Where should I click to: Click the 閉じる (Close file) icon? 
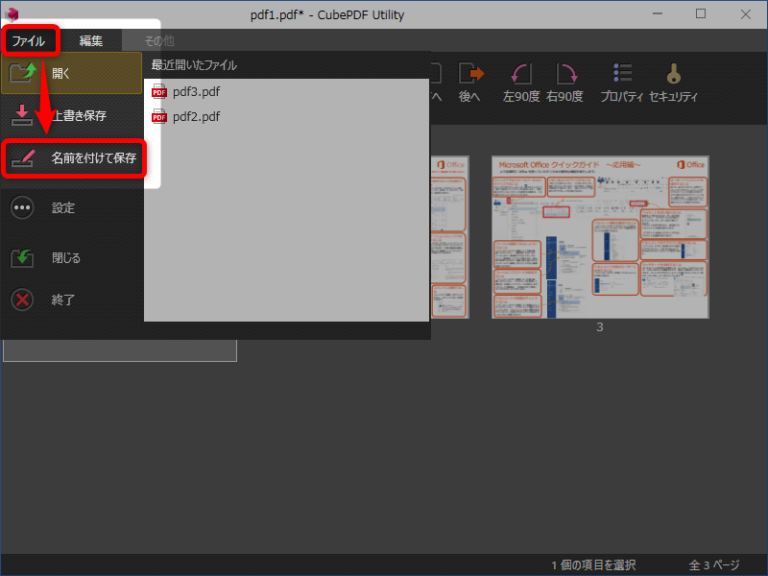pos(22,258)
